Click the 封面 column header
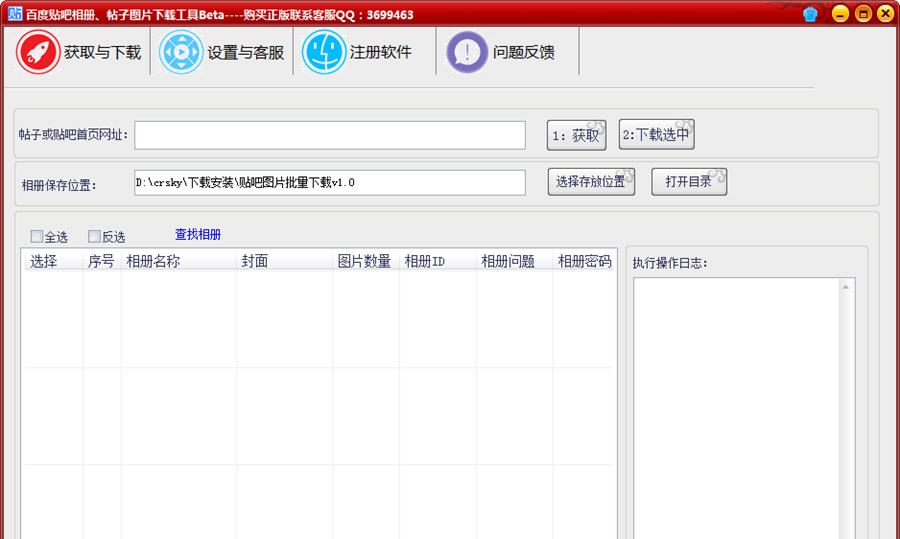Image resolution: width=900 pixels, height=539 pixels. pyautogui.click(x=285, y=262)
